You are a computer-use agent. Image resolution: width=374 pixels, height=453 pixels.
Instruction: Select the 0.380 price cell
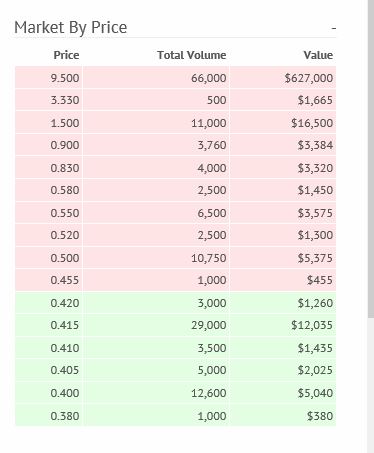pos(49,416)
